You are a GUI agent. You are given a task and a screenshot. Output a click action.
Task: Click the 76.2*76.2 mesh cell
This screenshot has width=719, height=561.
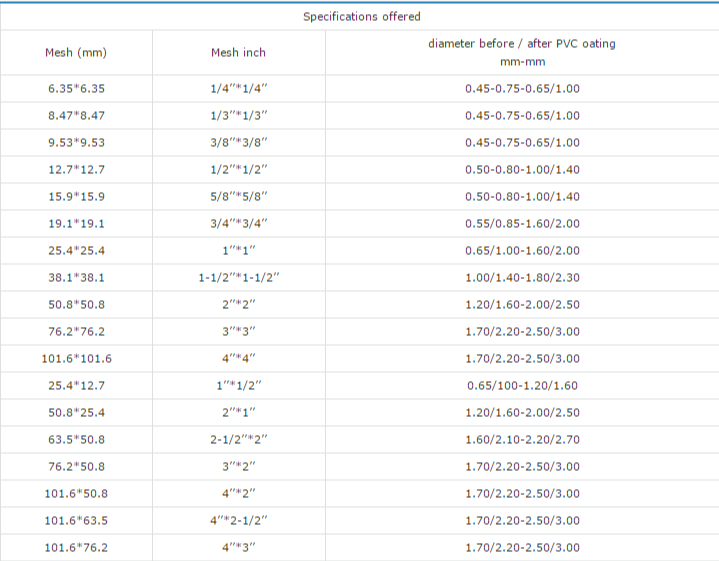coord(76,331)
